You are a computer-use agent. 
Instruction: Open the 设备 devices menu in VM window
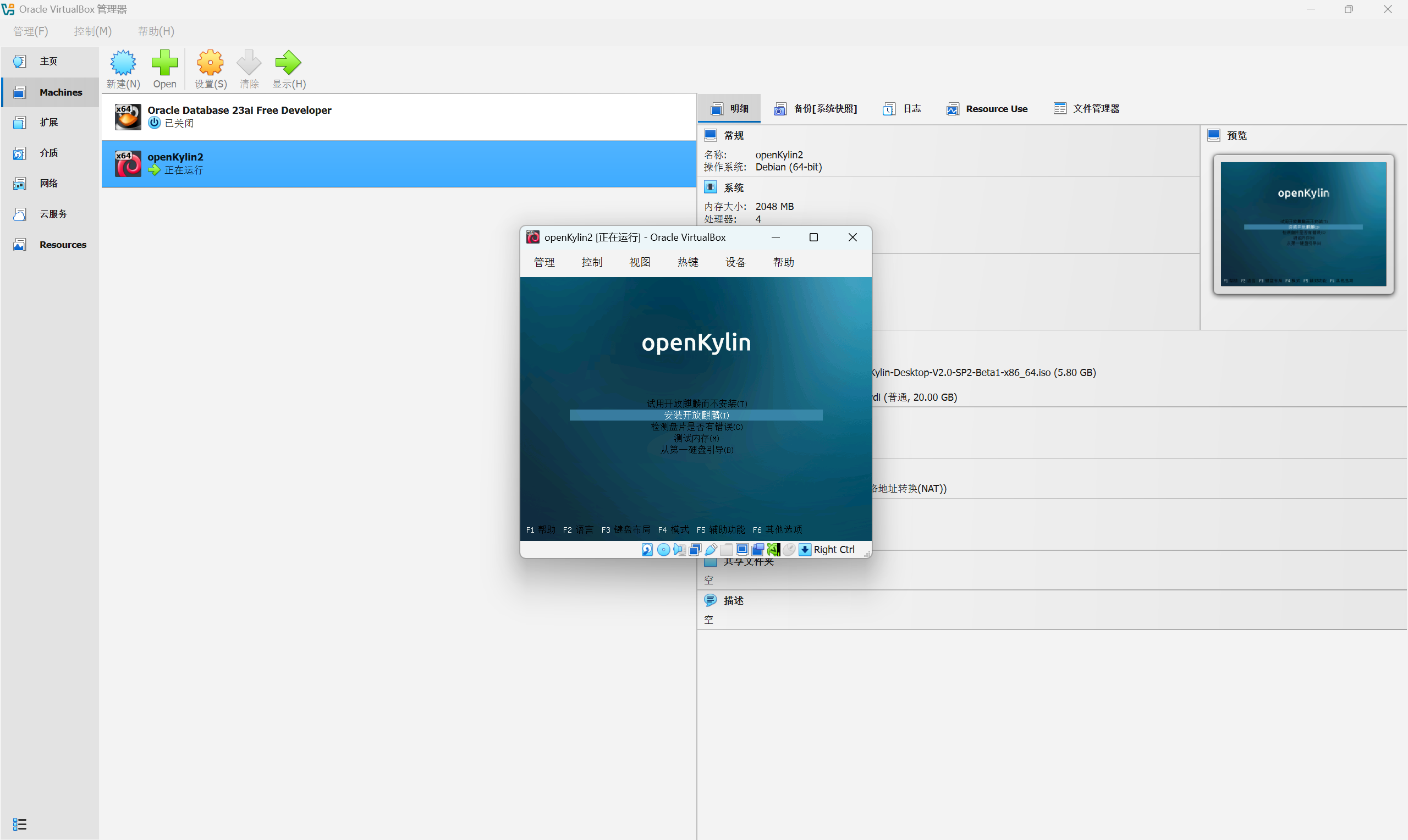[735, 262]
